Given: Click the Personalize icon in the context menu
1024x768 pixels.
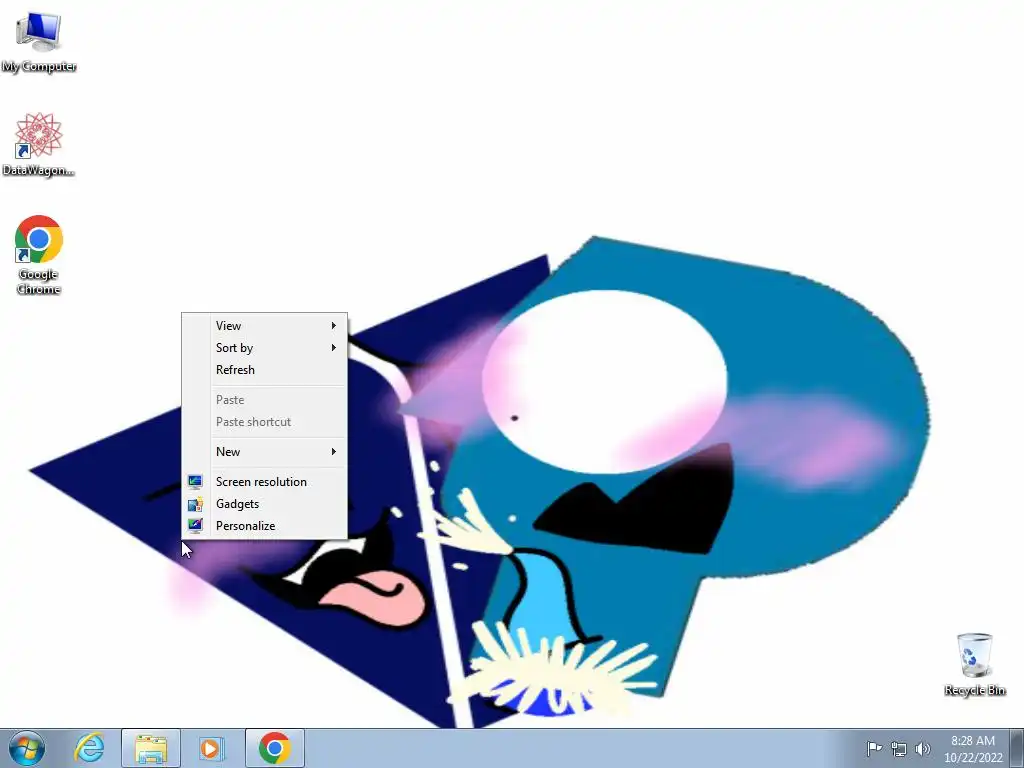Looking at the screenshot, I should (195, 526).
